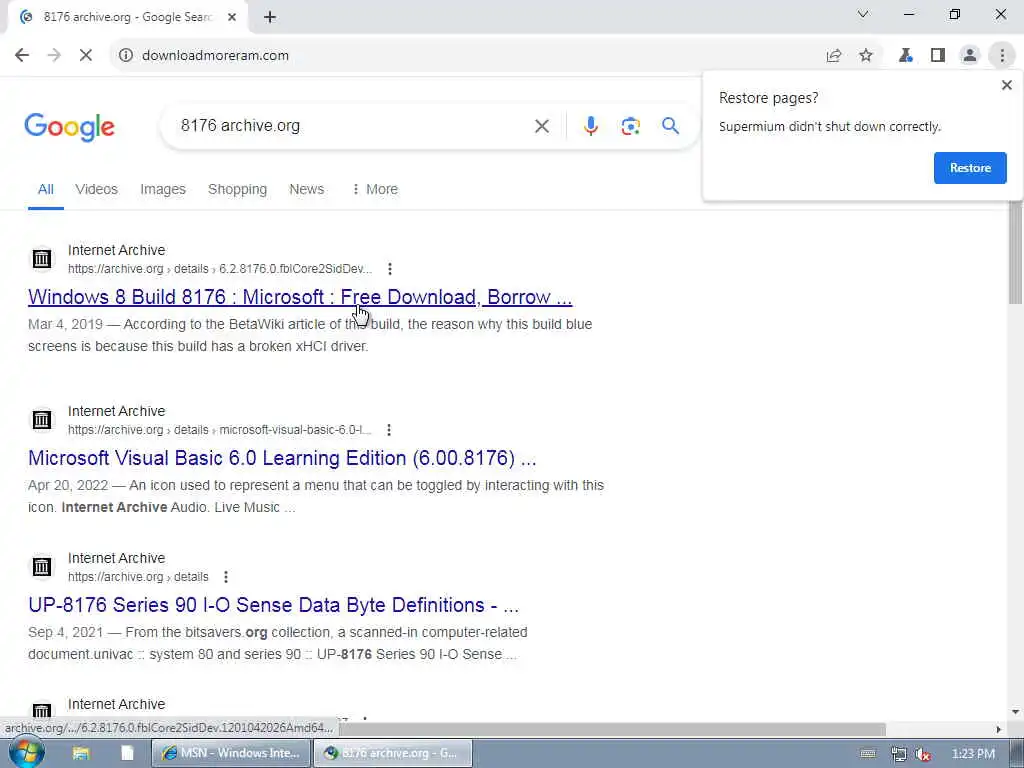Click the on-screen keyboard tray icon
The image size is (1024, 768).
point(868,754)
